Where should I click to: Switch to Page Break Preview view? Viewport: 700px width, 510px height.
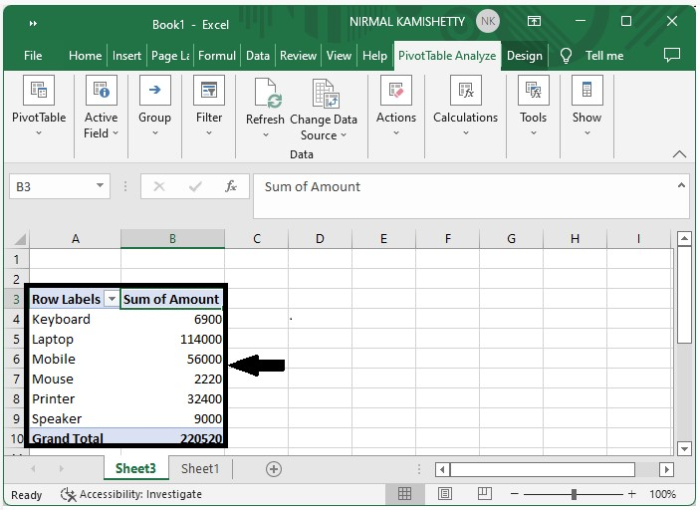485,494
